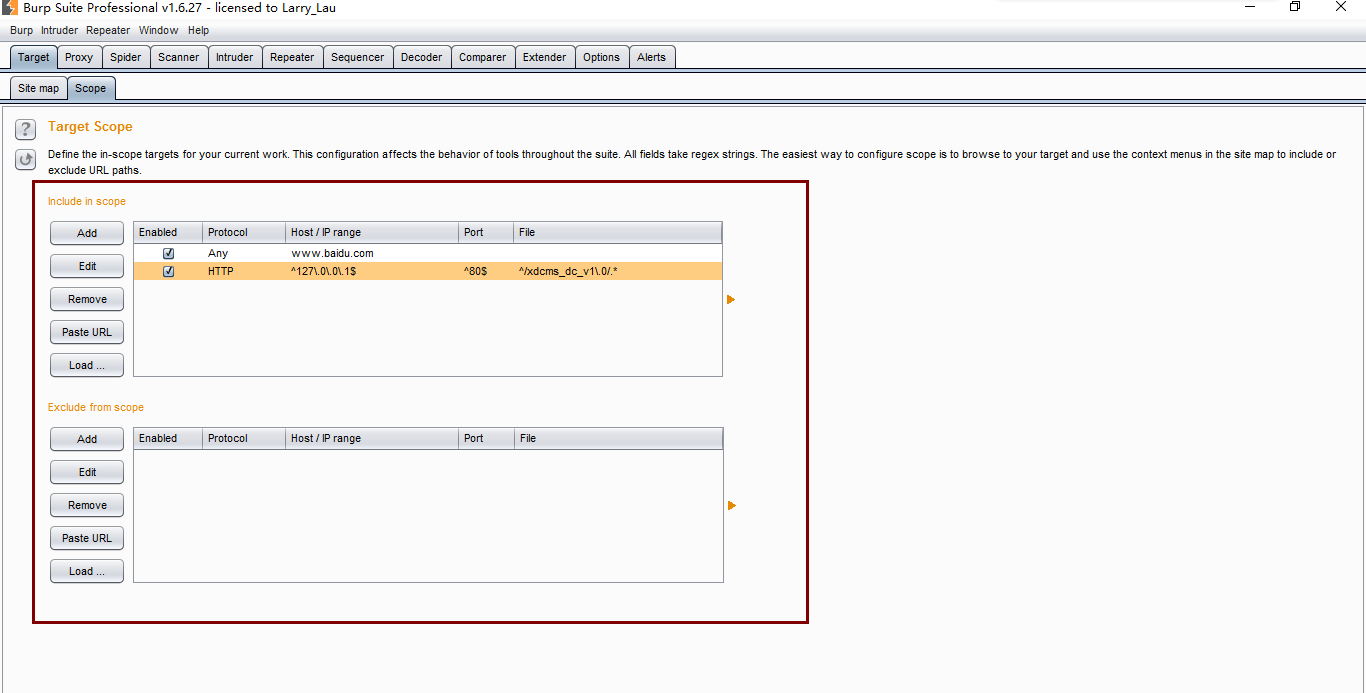
Task: Uncheck the Enabled box for www.baidu.com
Action: [168, 254]
